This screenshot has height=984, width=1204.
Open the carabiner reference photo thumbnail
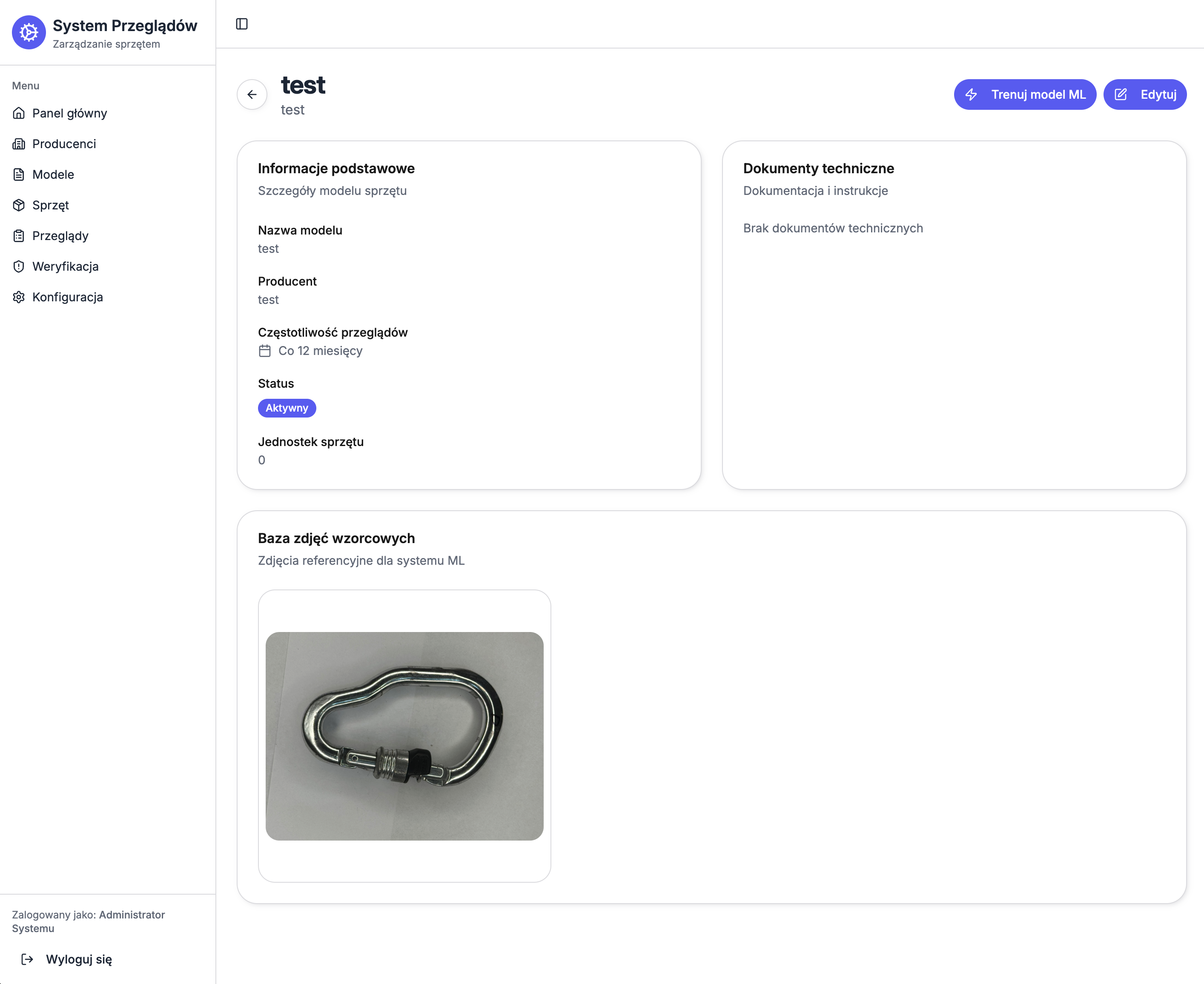pos(404,736)
